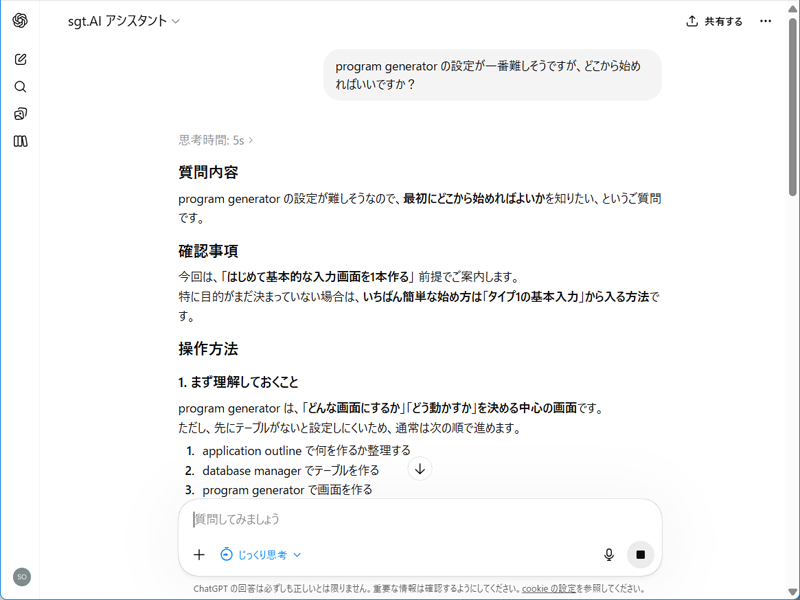Click bold text はじめて基本的な入力画面を1本作る
The image size is (800, 600).
click(x=318, y=277)
